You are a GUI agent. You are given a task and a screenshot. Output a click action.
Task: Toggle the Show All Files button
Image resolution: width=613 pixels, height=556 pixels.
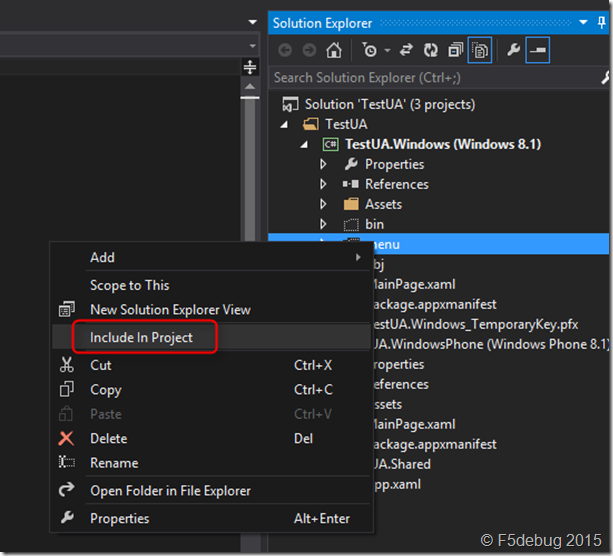point(480,50)
